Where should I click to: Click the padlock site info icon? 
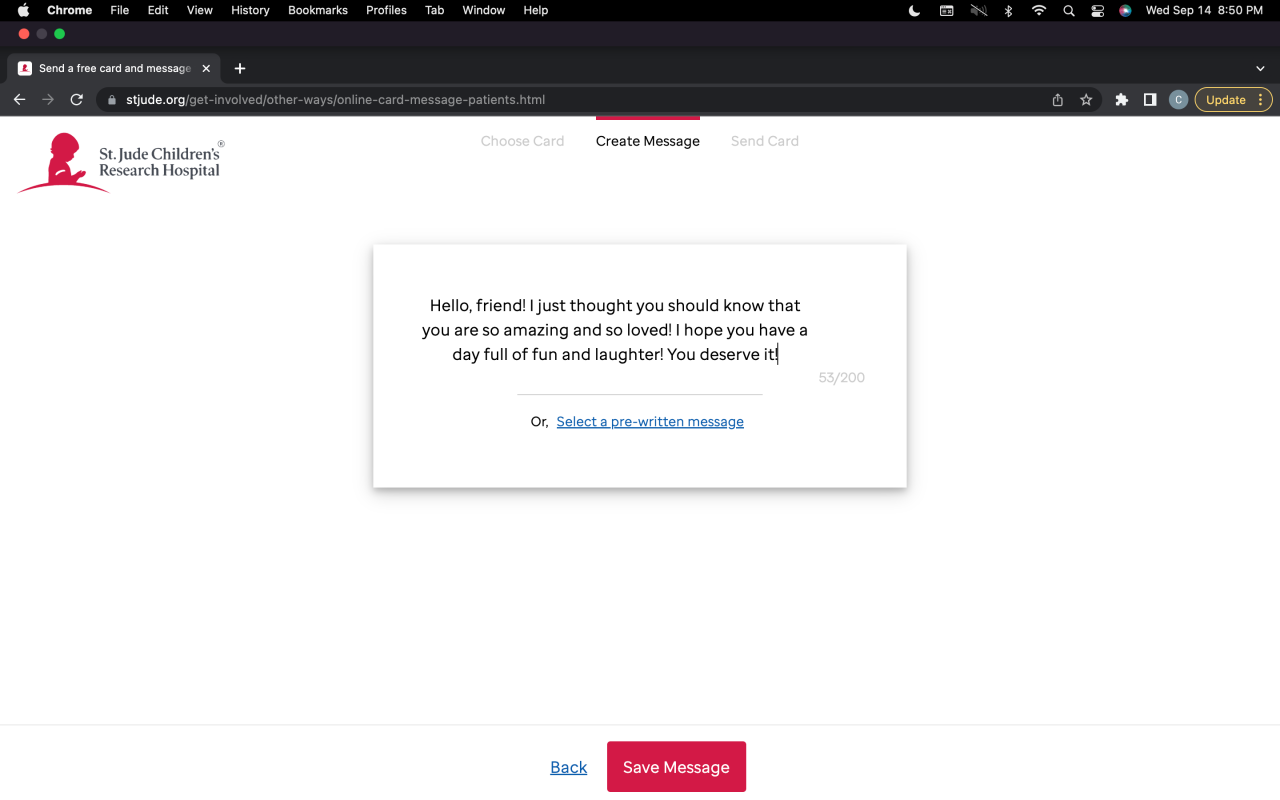click(x=112, y=100)
